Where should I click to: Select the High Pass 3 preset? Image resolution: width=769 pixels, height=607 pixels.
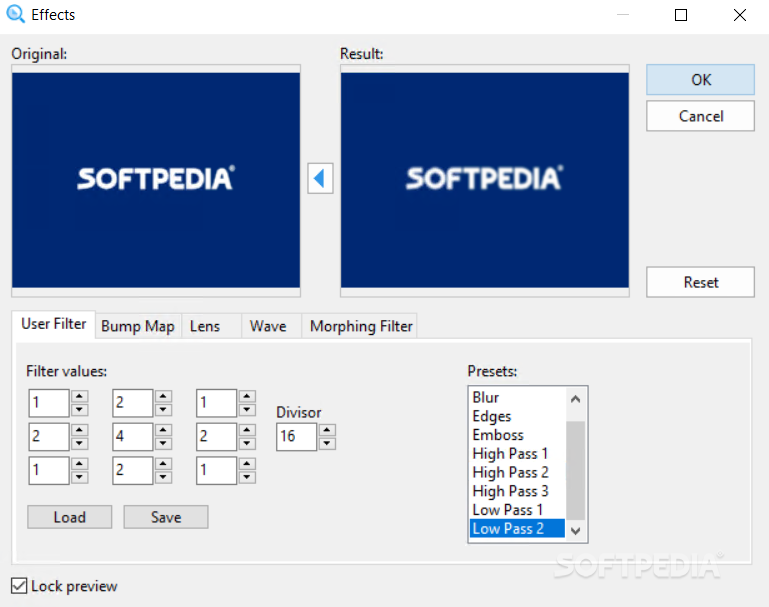517,491
